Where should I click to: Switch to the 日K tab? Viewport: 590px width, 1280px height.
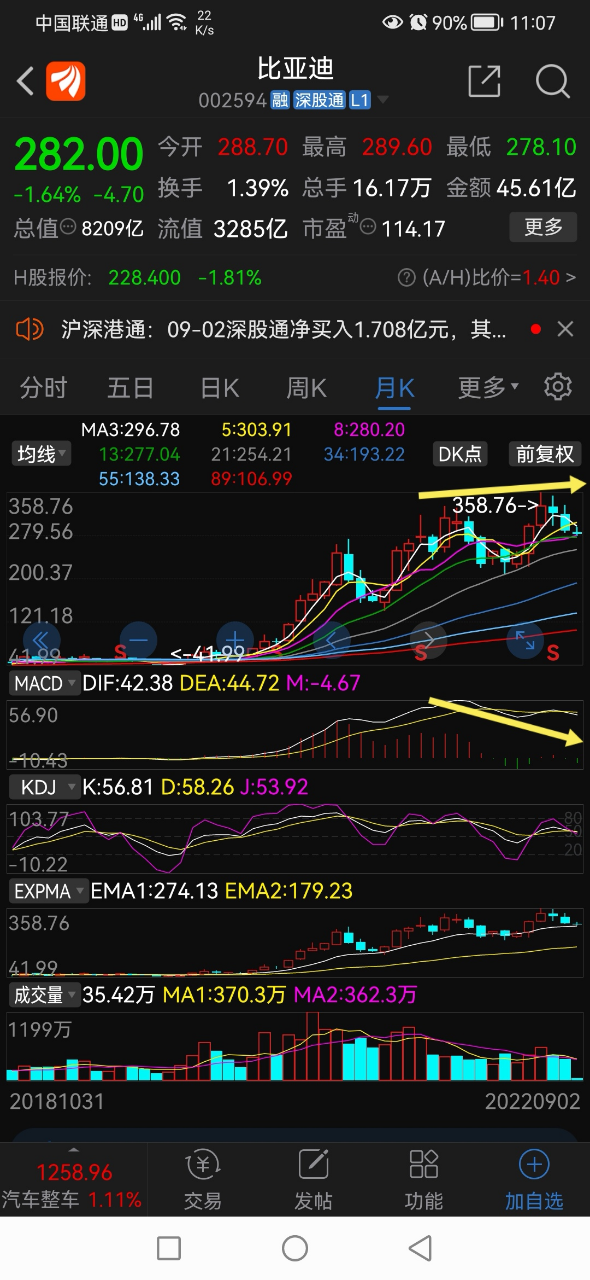pos(219,387)
